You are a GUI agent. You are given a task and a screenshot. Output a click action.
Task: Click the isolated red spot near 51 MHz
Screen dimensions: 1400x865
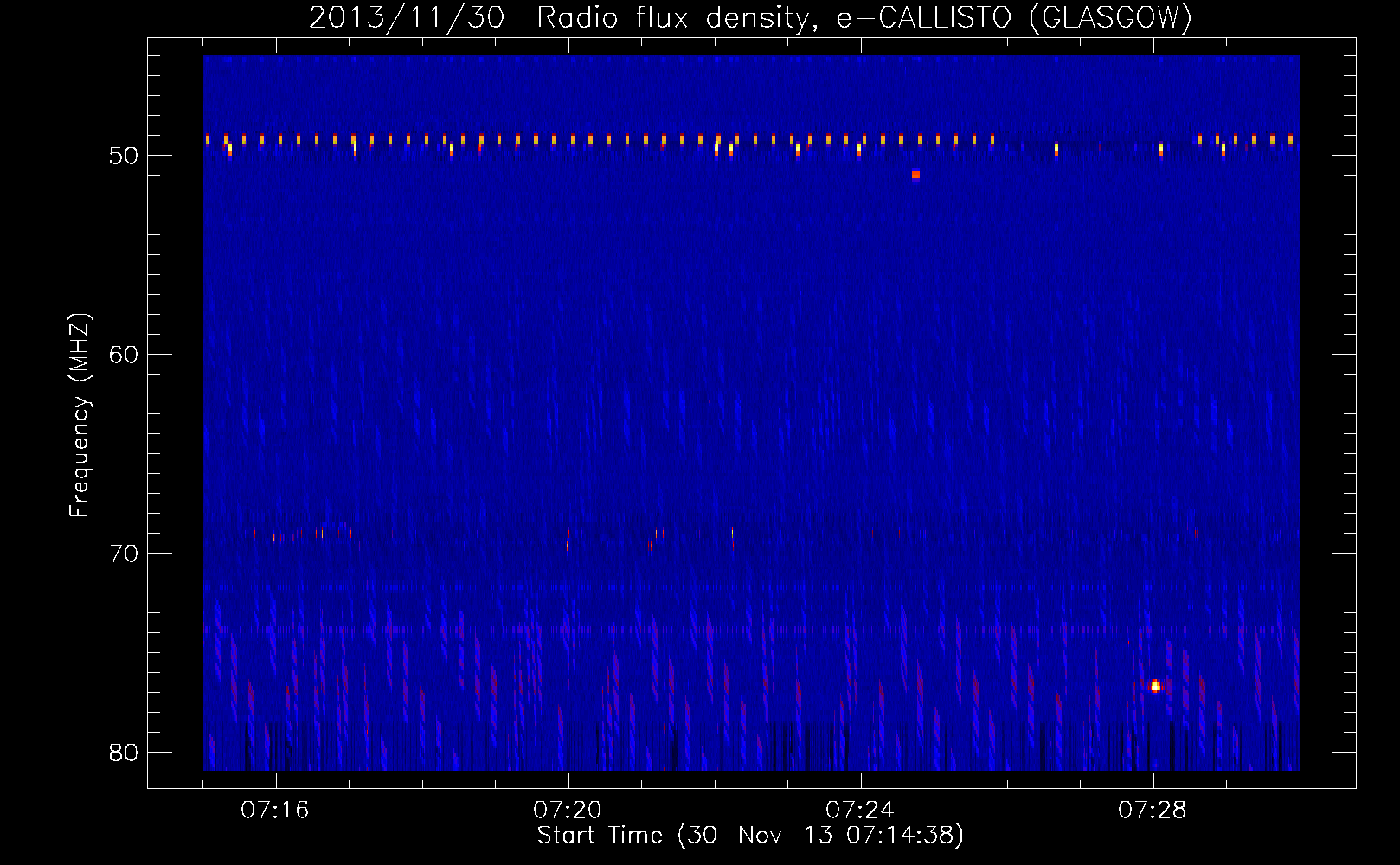tap(915, 175)
